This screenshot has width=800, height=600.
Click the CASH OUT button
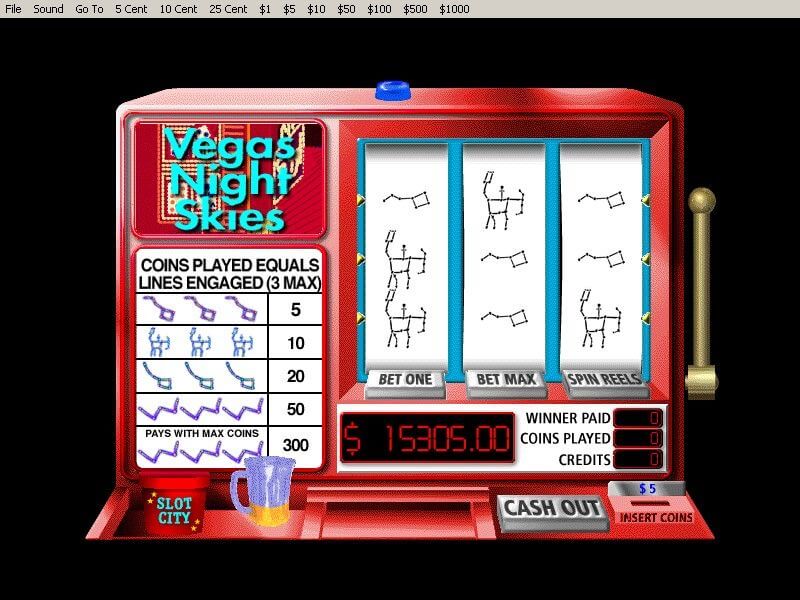click(553, 510)
